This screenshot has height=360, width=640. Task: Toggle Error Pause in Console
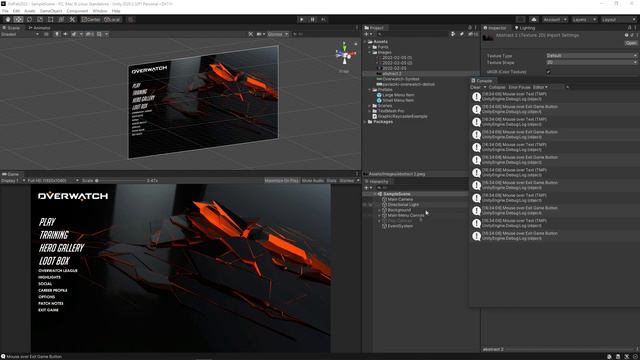[519, 87]
